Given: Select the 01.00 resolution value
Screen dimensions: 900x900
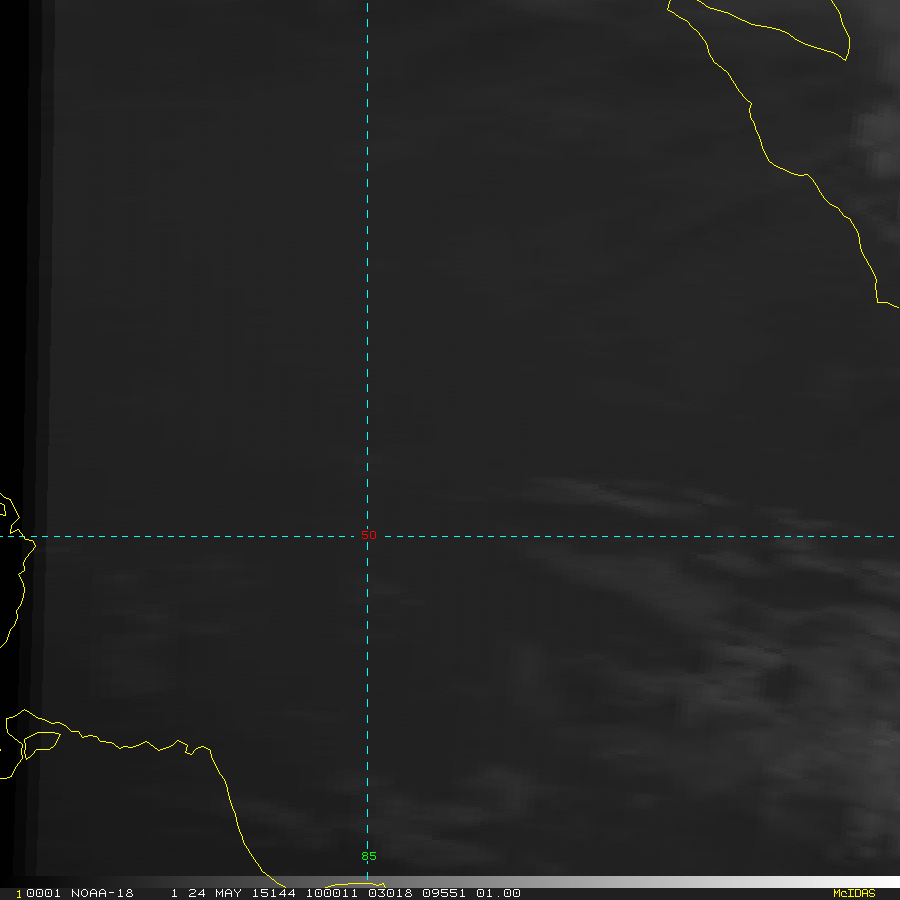Looking at the screenshot, I should [498, 893].
